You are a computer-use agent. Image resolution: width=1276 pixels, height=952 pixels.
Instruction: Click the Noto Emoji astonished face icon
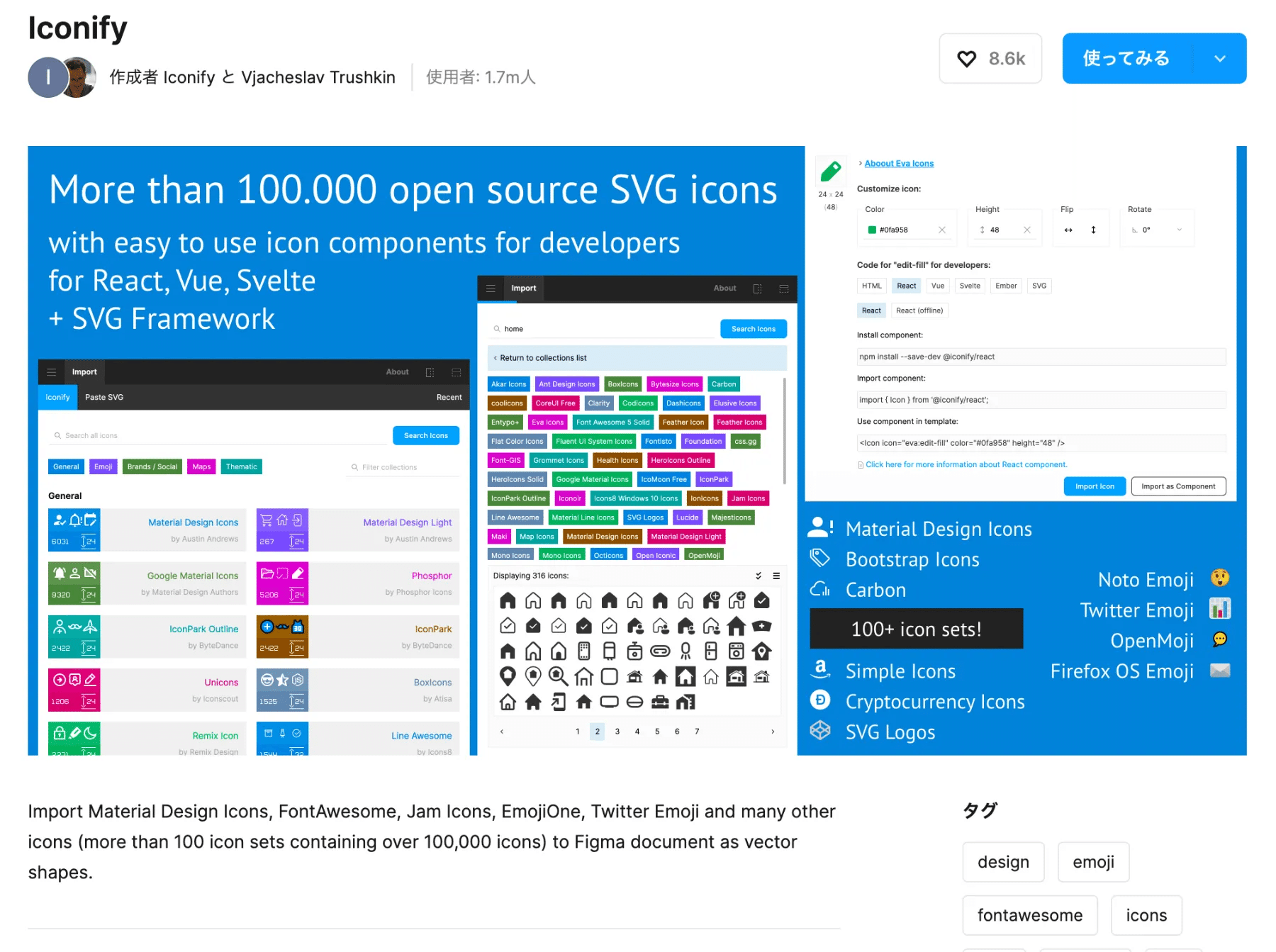point(1219,578)
